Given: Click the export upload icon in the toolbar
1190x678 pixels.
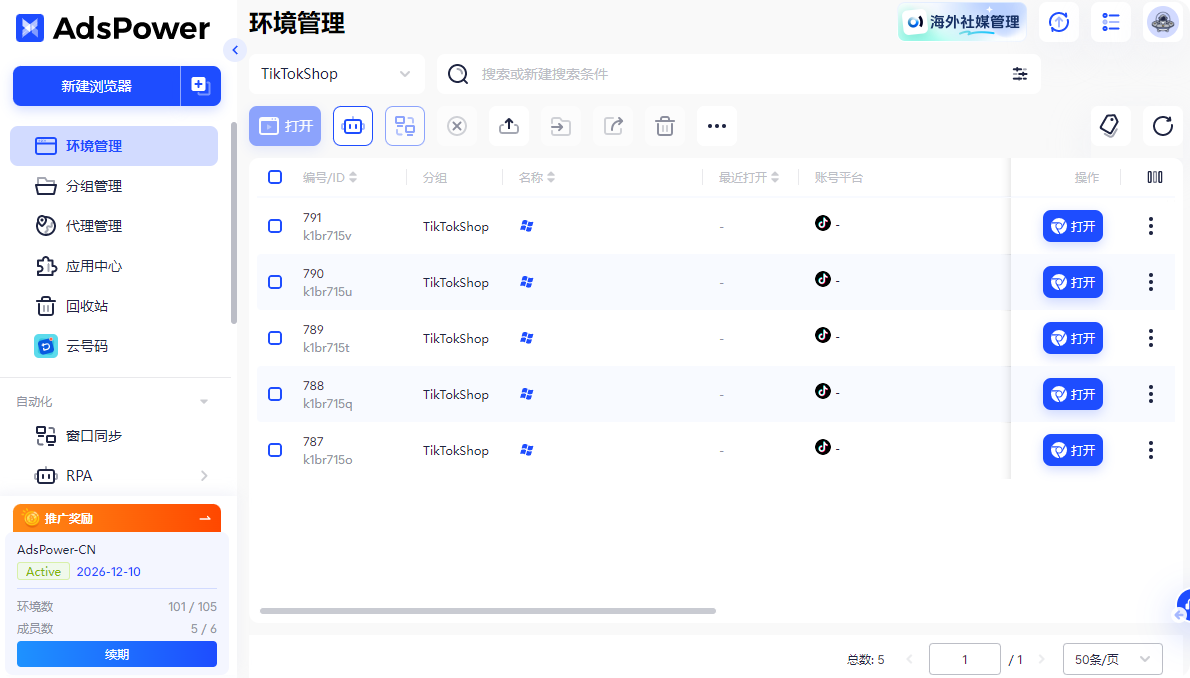Looking at the screenshot, I should pos(508,126).
